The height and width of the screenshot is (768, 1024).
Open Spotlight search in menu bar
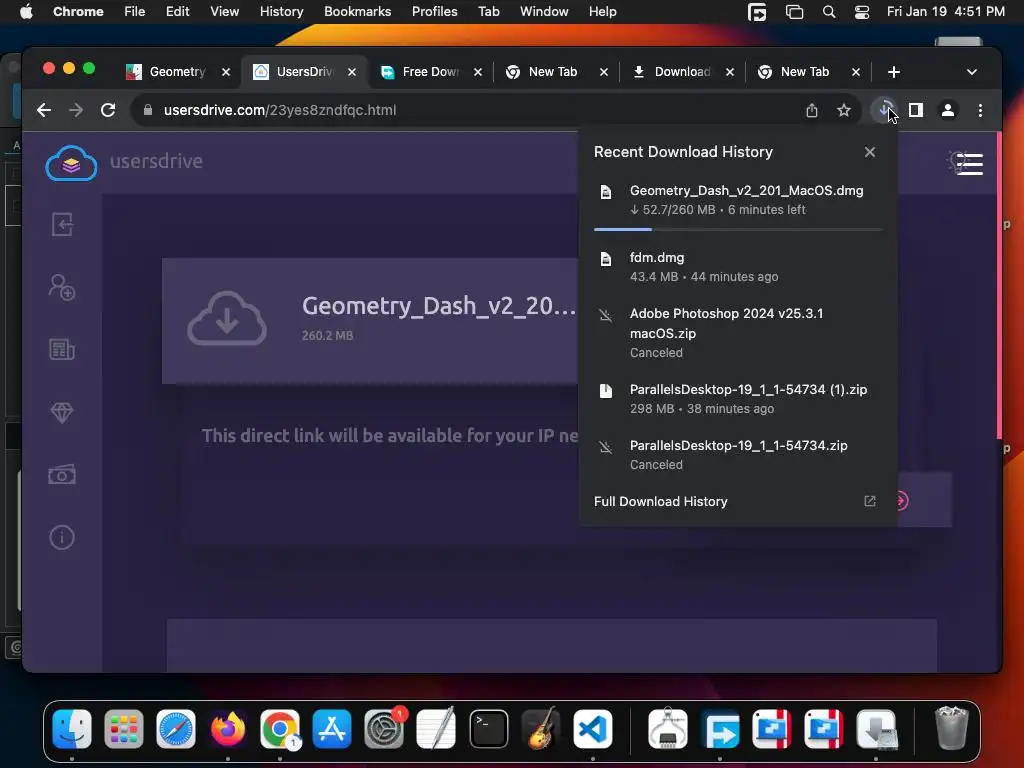click(x=829, y=12)
